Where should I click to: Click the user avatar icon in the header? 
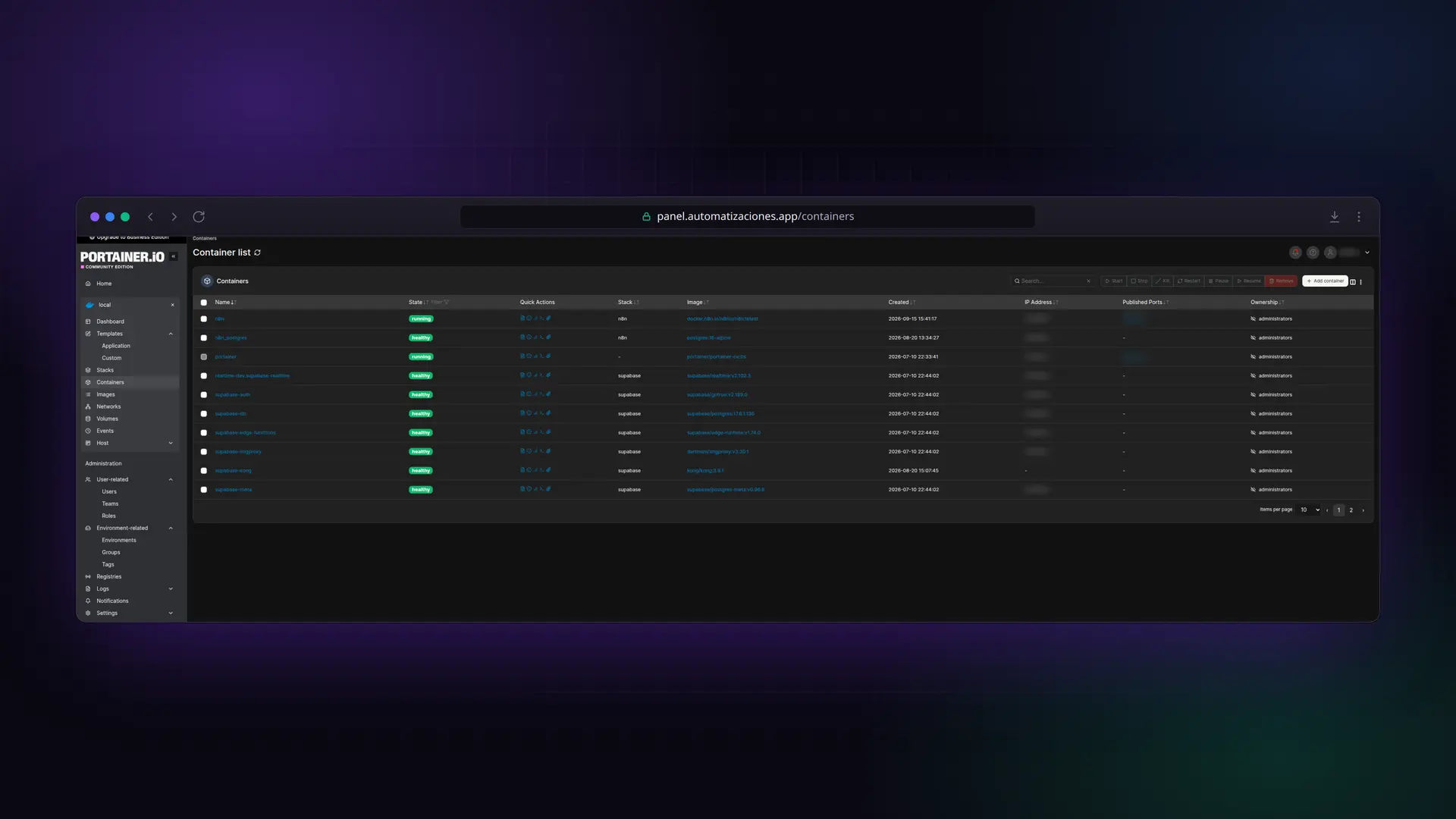coord(1330,253)
